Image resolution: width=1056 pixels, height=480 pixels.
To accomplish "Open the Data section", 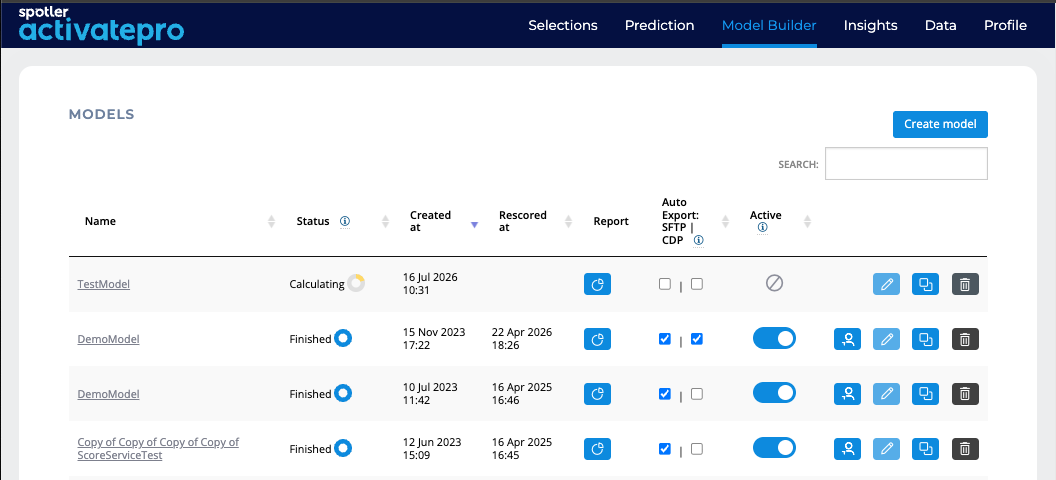I will pos(941,26).
